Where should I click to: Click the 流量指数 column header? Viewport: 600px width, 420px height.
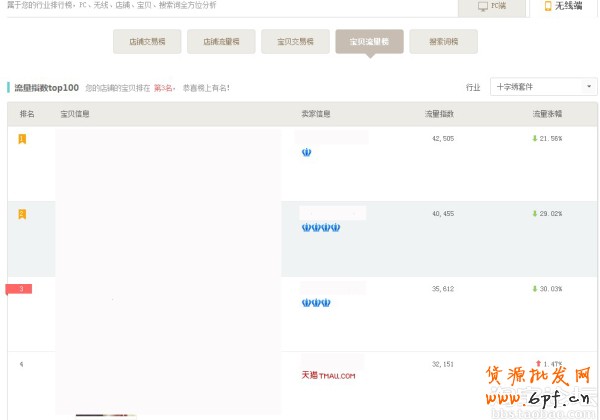click(439, 114)
